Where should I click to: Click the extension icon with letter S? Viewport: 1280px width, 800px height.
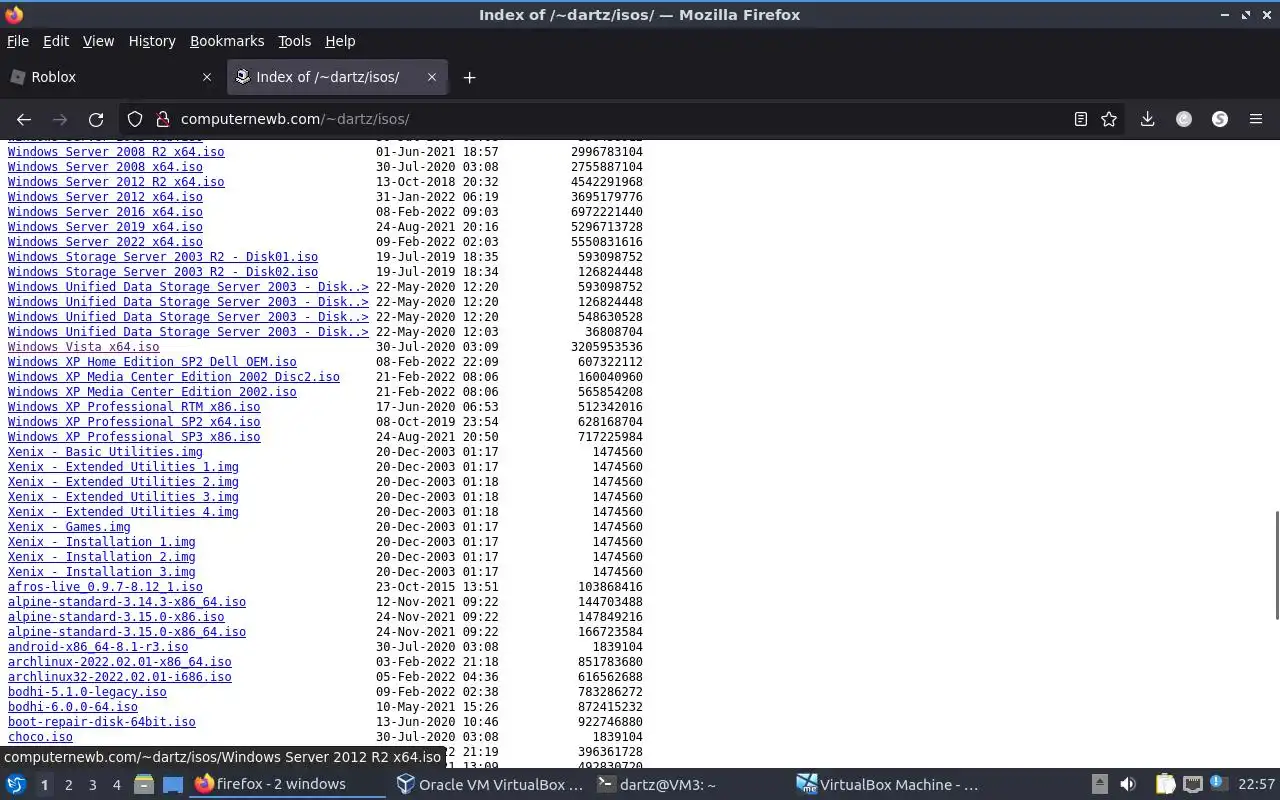[x=1220, y=119]
